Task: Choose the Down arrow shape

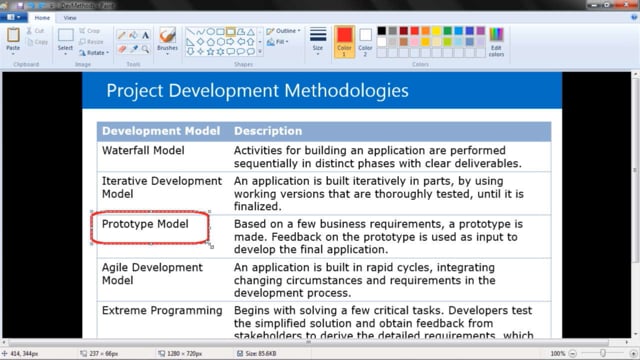Action: [x=190, y=51]
